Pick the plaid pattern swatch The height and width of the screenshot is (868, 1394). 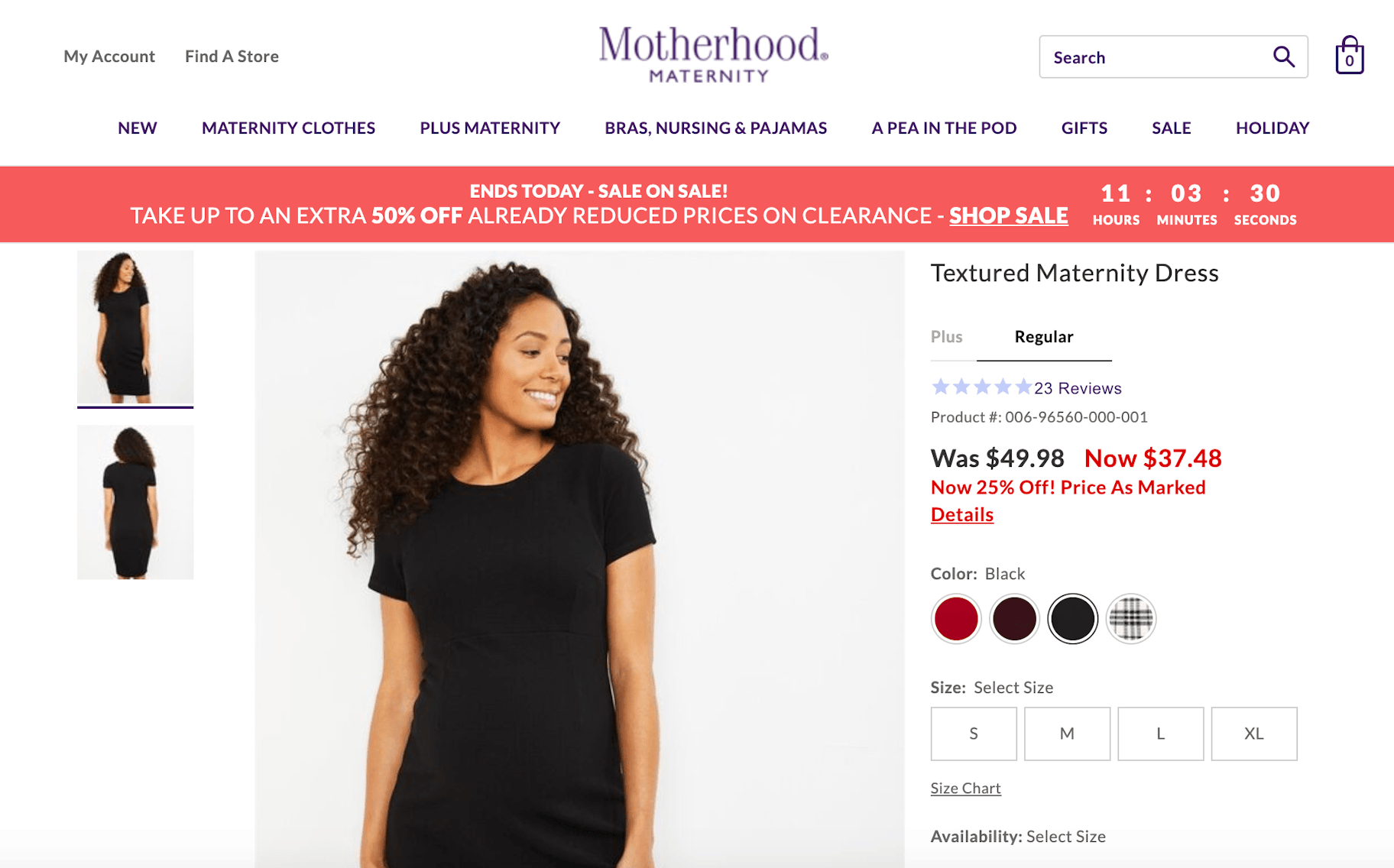1130,618
